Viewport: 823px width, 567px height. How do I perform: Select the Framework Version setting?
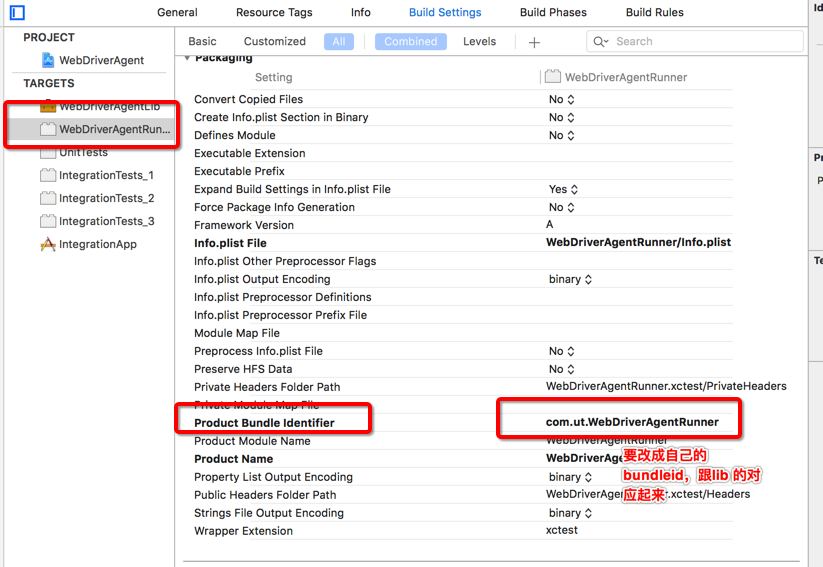[244, 225]
